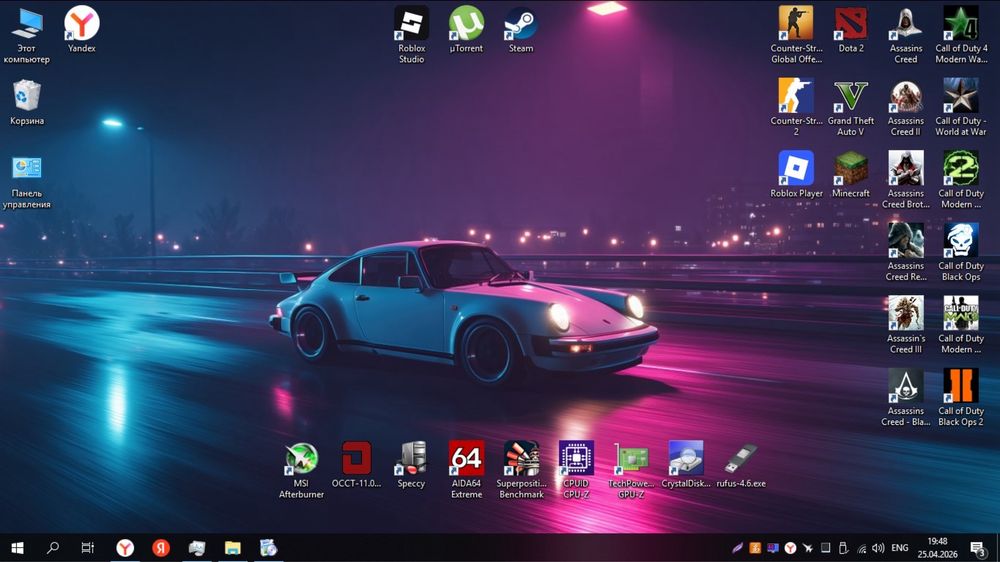Open the disc-and-box taskbar app

pos(268,547)
